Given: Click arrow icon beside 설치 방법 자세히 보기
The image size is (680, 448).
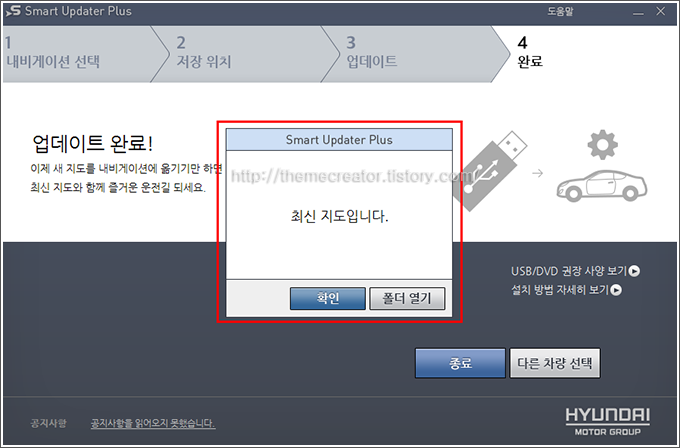Looking at the screenshot, I should point(616,290).
